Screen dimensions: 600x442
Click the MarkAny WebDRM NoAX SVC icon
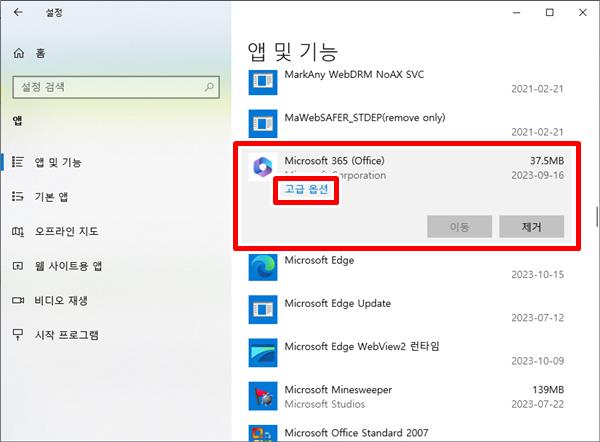pyautogui.click(x=263, y=81)
